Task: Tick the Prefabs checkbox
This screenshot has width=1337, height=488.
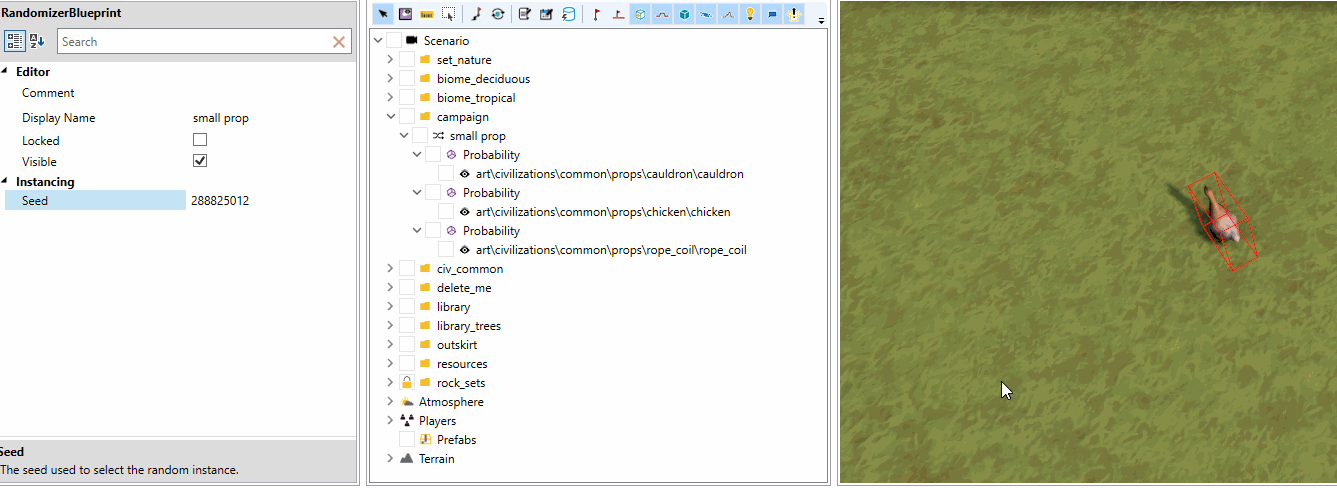Action: point(407,440)
